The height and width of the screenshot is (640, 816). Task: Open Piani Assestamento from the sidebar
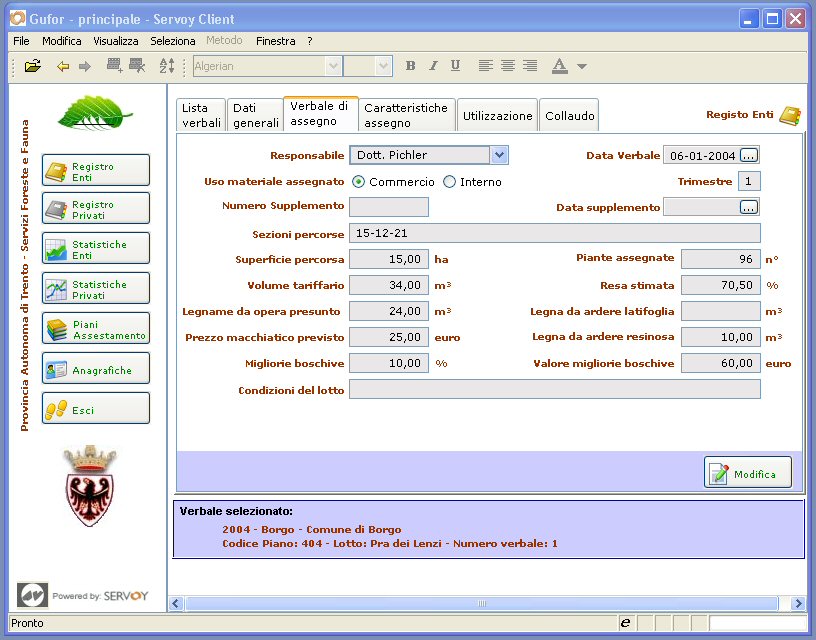pyautogui.click(x=96, y=328)
